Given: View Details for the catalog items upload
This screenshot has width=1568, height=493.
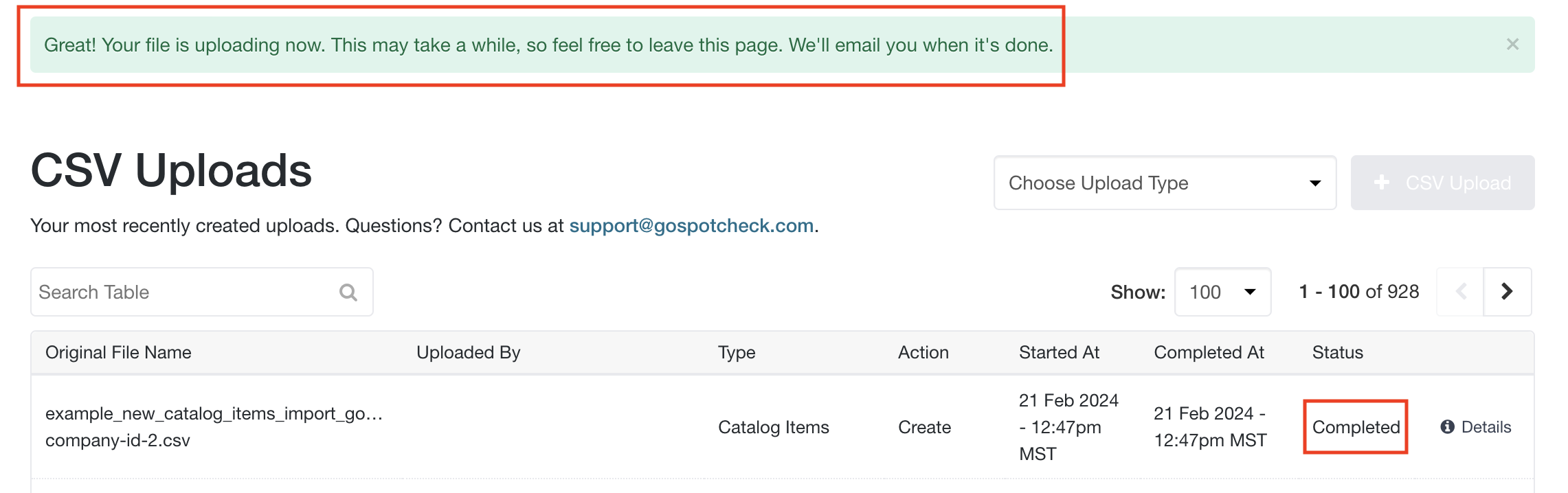Looking at the screenshot, I should [x=1476, y=427].
